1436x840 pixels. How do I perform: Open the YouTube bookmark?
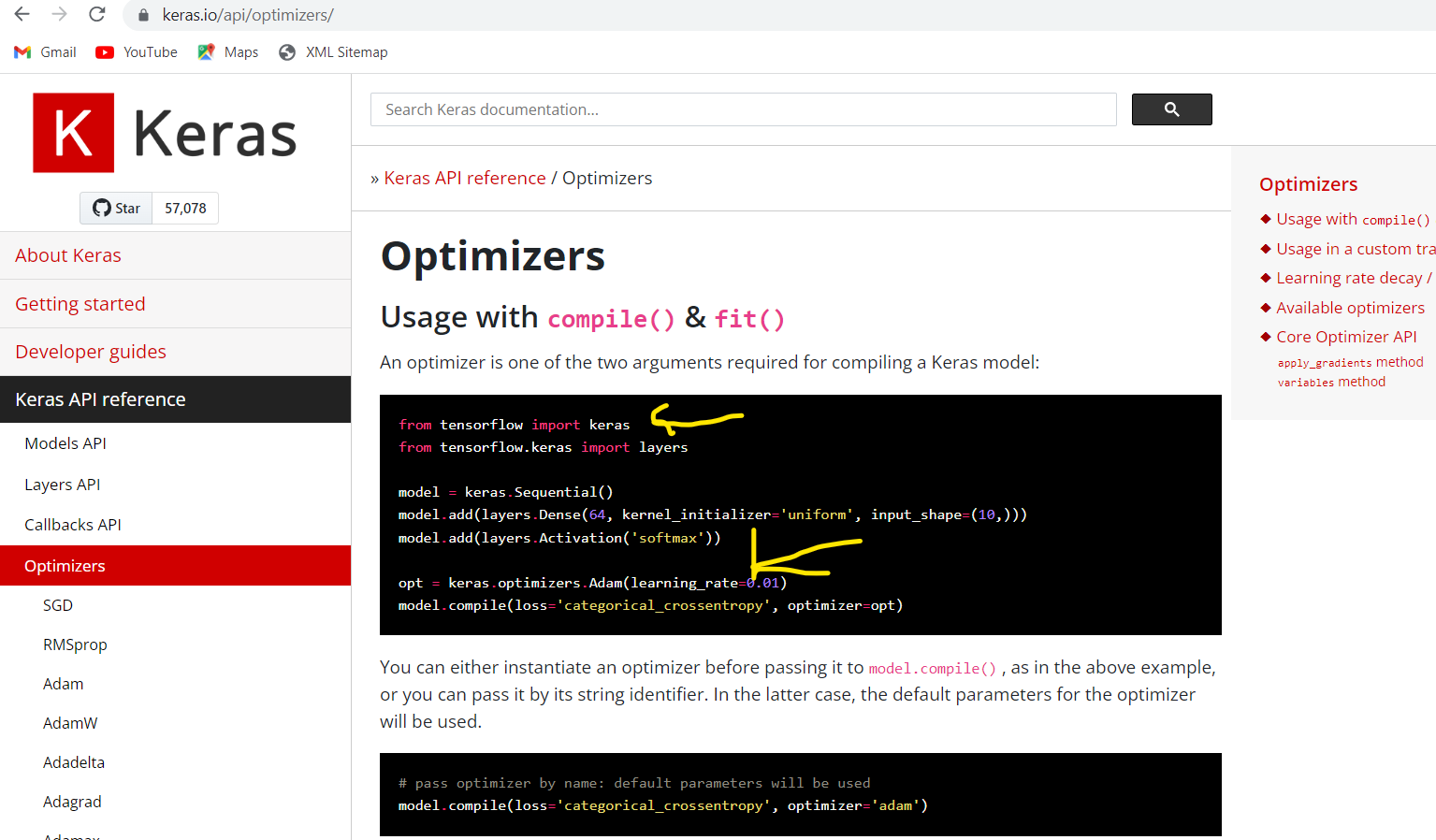pyautogui.click(x=137, y=52)
